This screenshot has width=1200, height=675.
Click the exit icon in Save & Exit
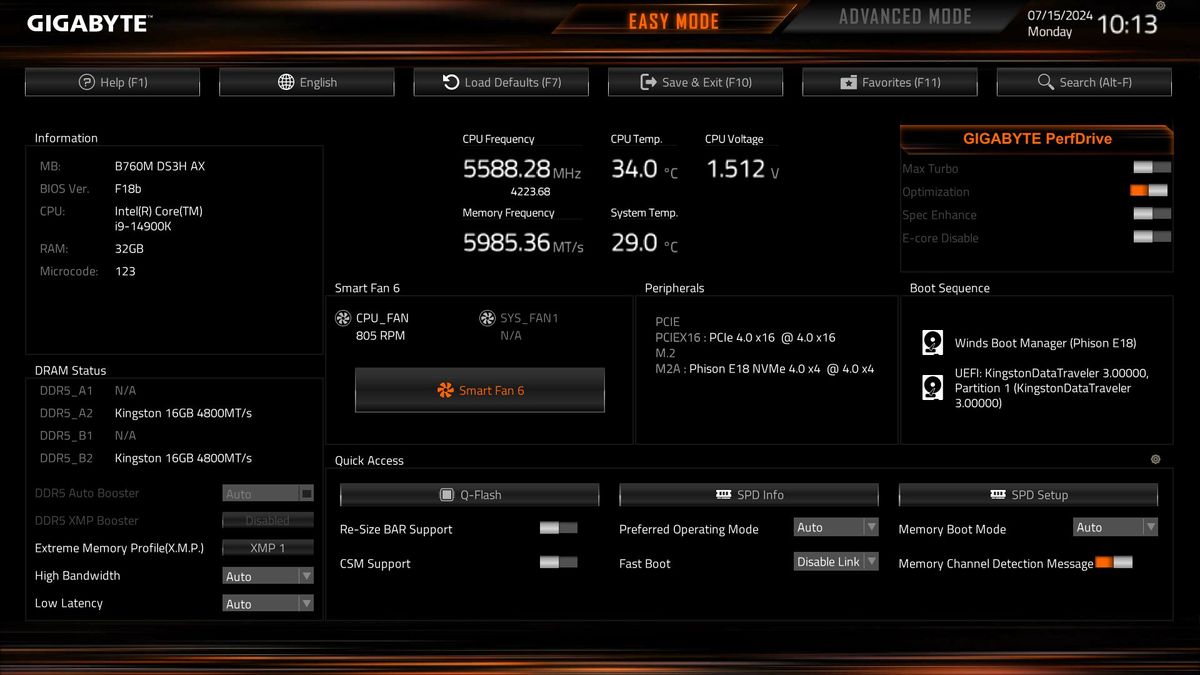648,82
